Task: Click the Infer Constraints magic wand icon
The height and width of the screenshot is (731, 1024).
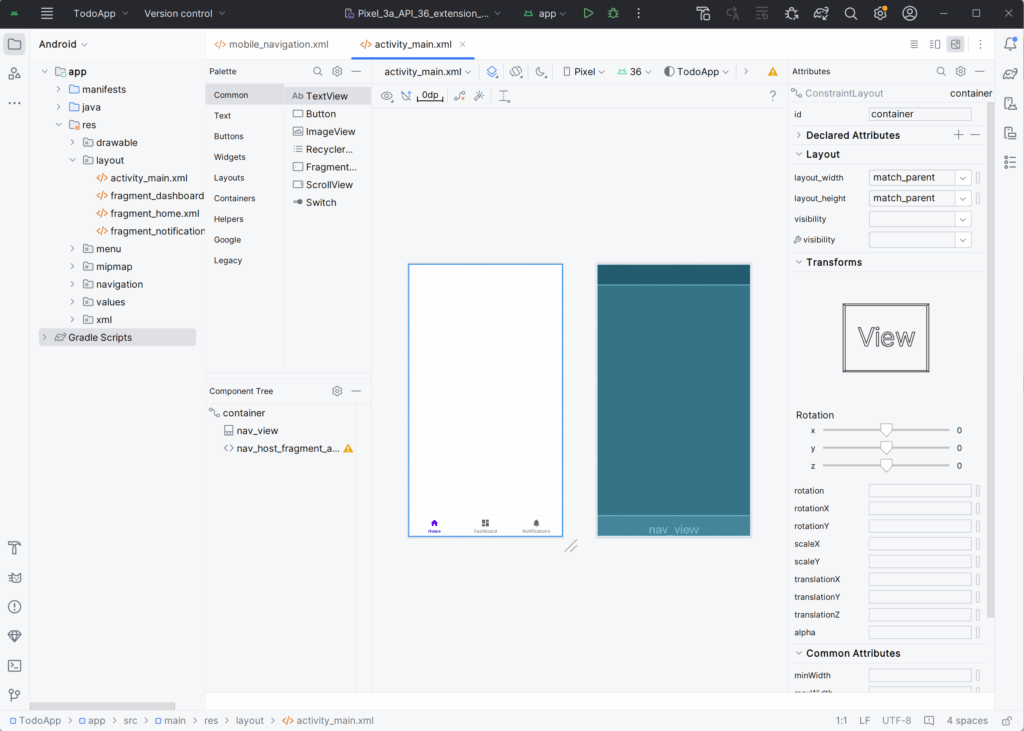Action: pyautogui.click(x=479, y=96)
